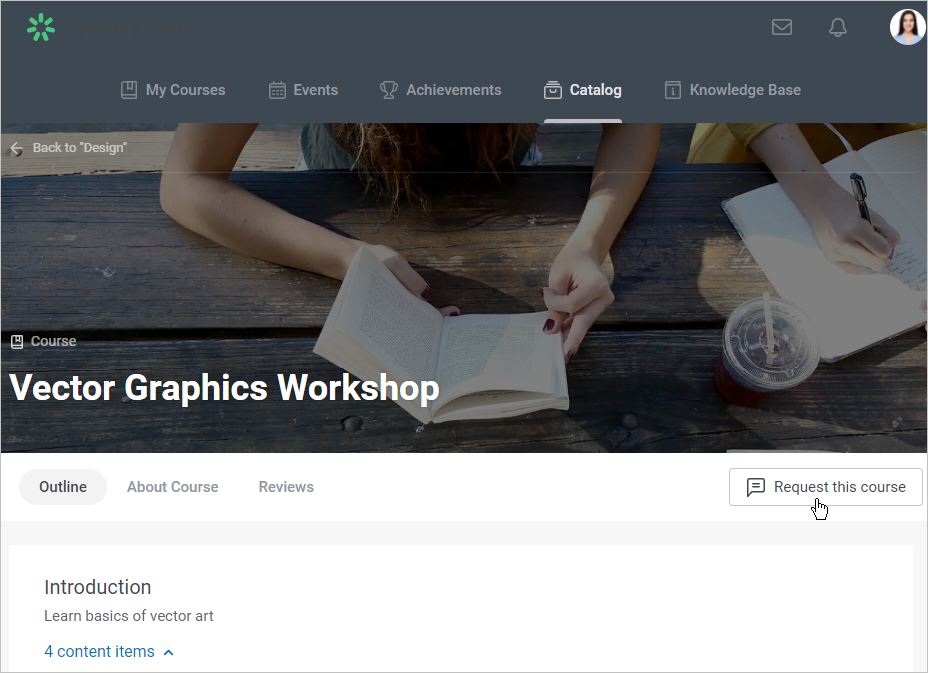Switch to the Reviews tab
Screen dimensions: 928x673
(286, 487)
